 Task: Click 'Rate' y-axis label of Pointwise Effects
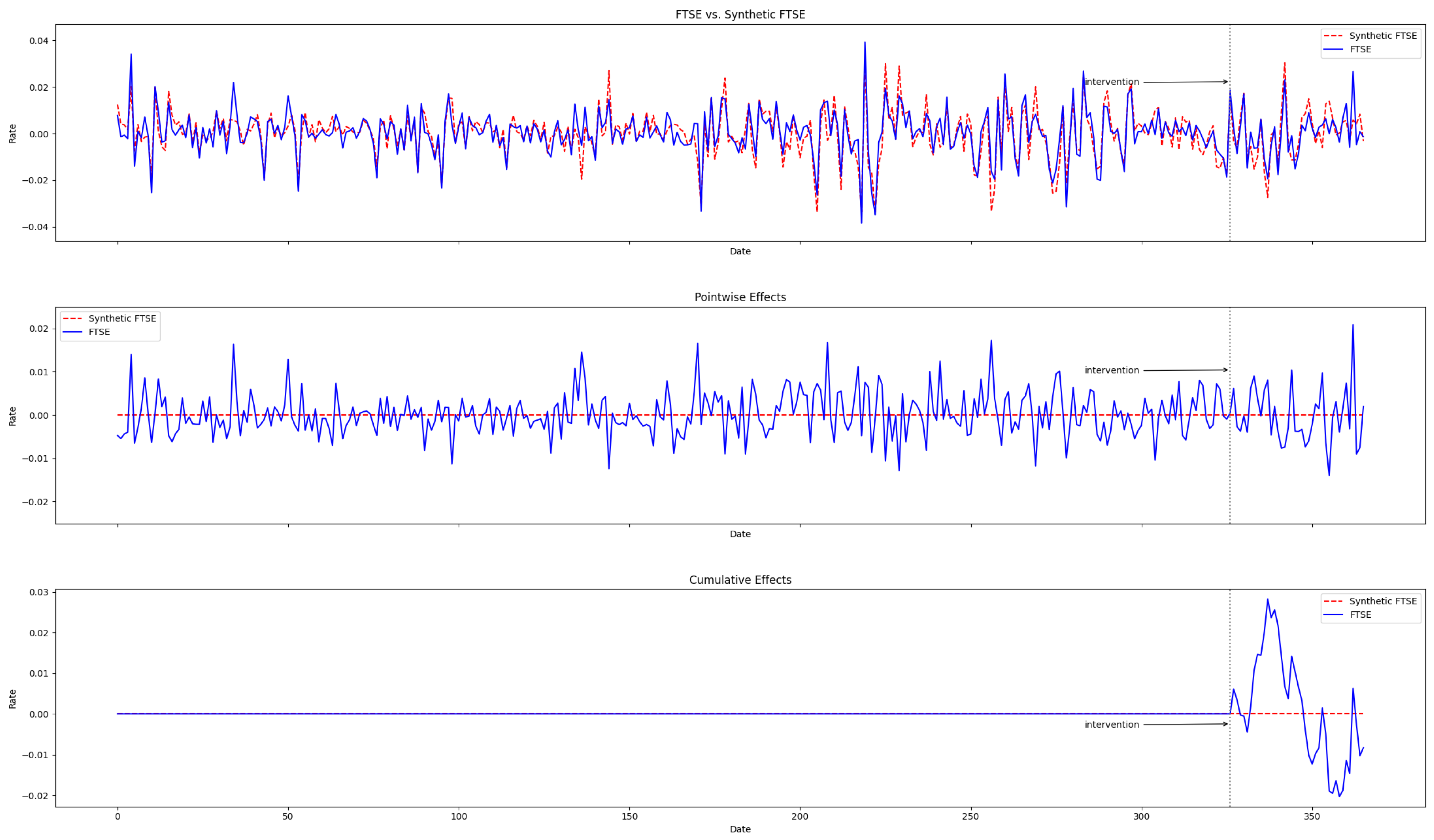pos(12,416)
